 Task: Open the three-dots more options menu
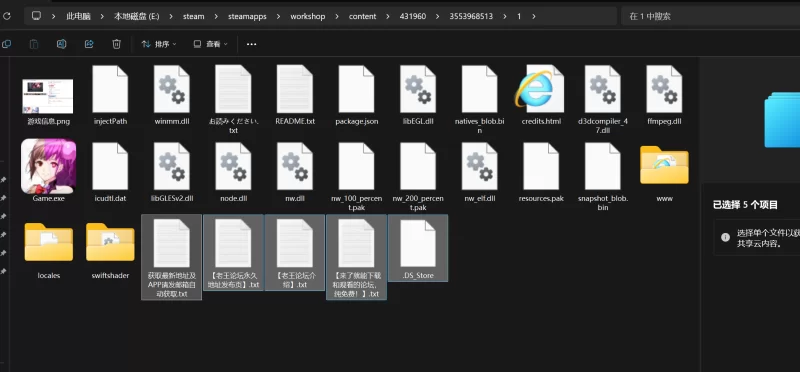pyautogui.click(x=252, y=44)
